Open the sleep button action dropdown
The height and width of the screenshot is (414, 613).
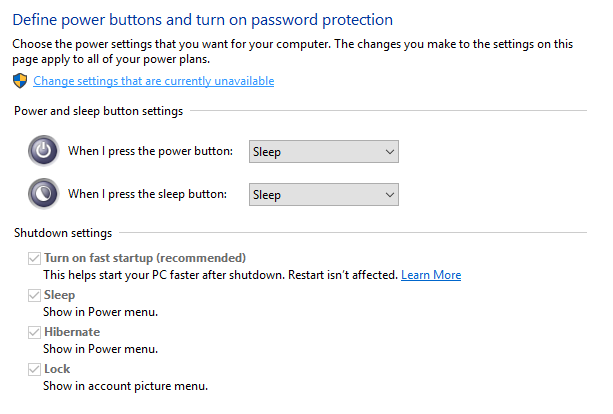pos(323,195)
